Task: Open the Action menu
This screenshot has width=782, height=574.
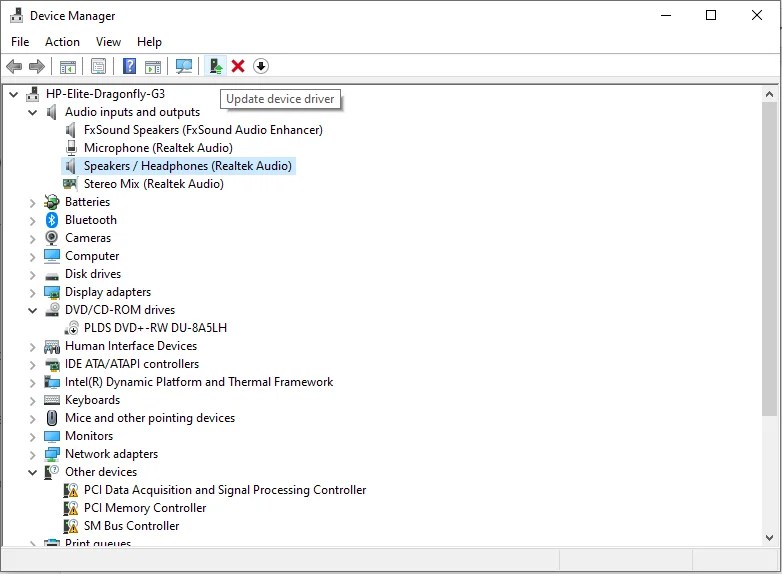Action: tap(62, 42)
